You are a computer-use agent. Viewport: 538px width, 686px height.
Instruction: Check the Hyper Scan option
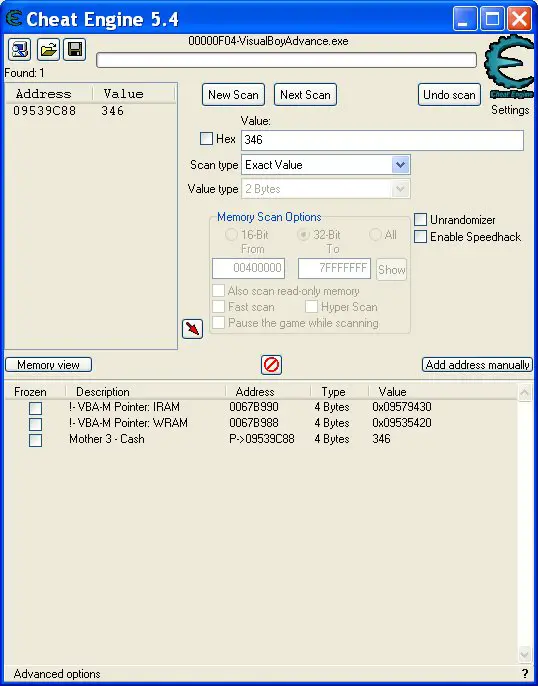(311, 307)
